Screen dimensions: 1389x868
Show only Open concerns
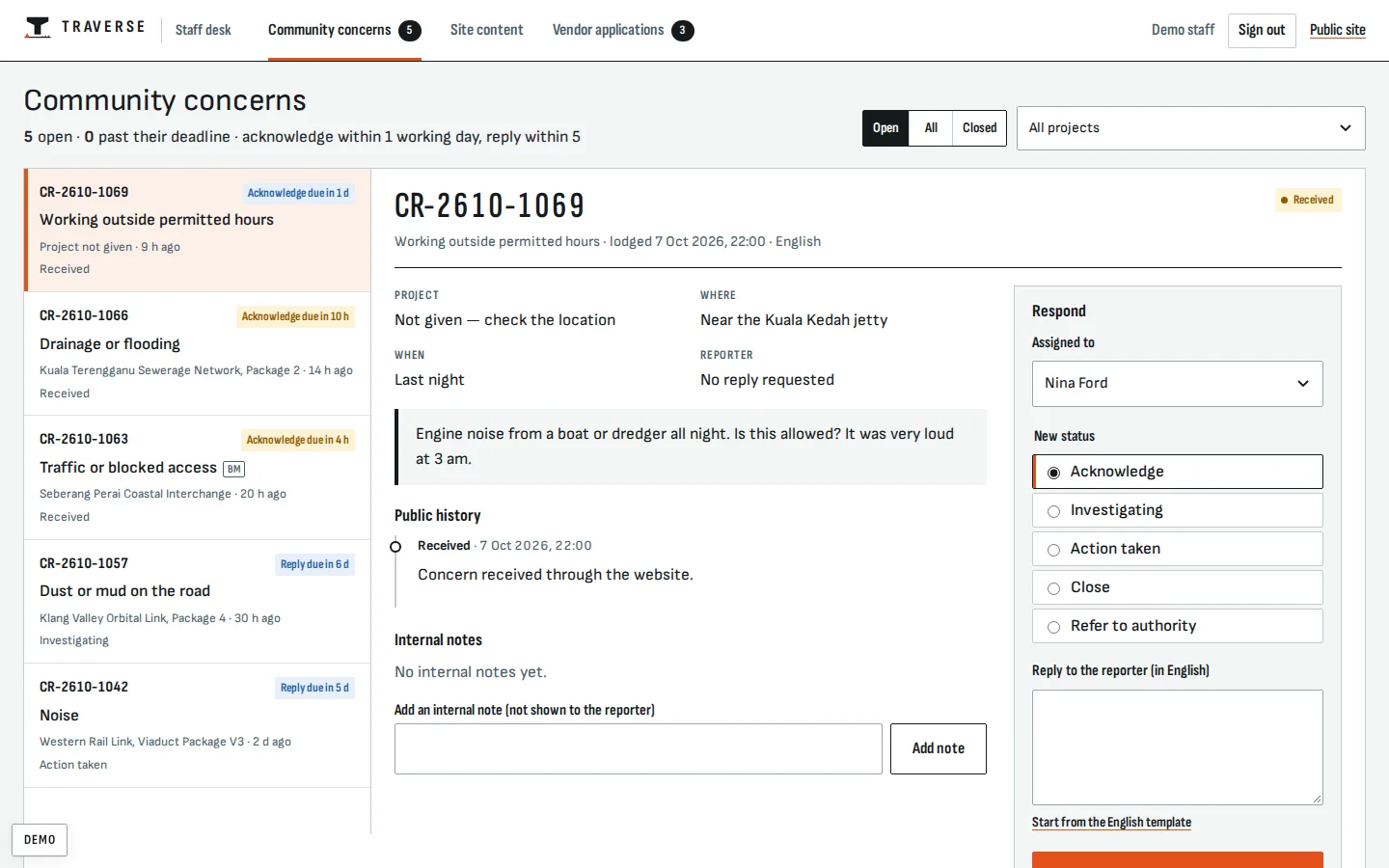click(885, 128)
